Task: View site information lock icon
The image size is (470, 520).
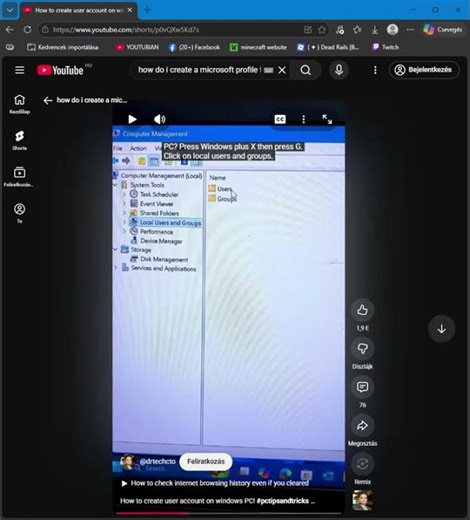Action: coord(45,30)
